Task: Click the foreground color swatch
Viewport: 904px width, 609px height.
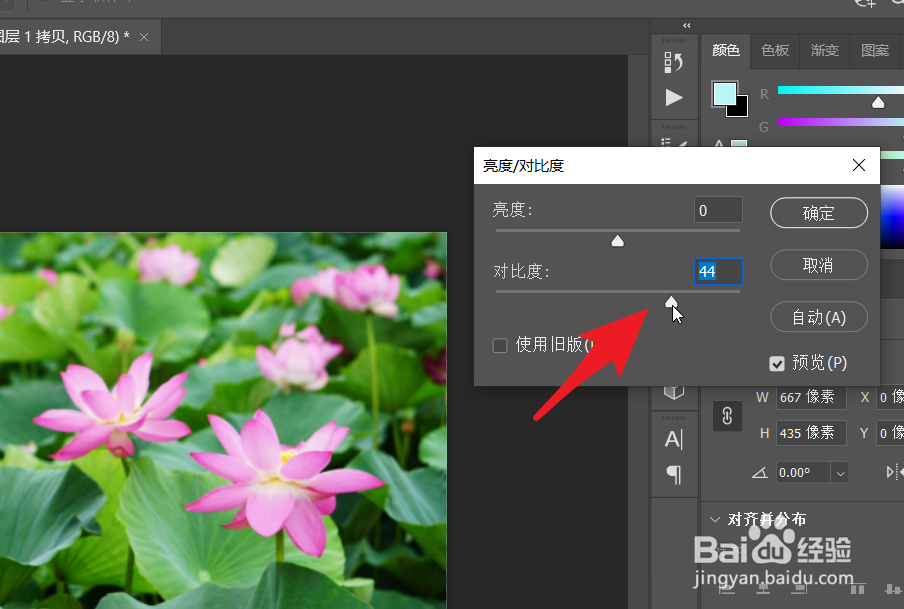Action: coord(724,94)
